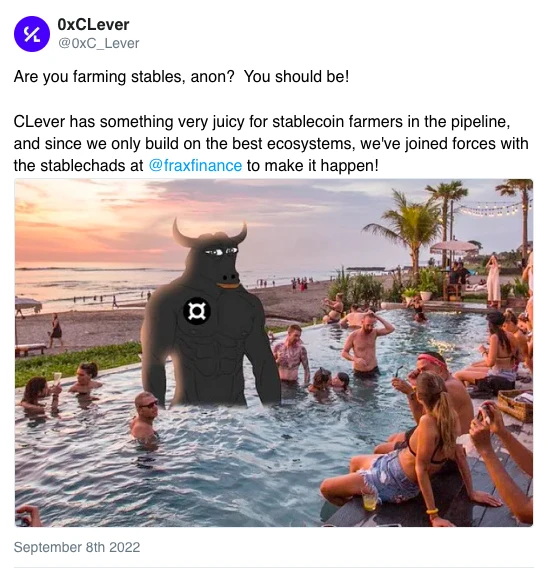Click the 0xCLever display name
The width and height of the screenshot is (545, 579).
coord(93,25)
